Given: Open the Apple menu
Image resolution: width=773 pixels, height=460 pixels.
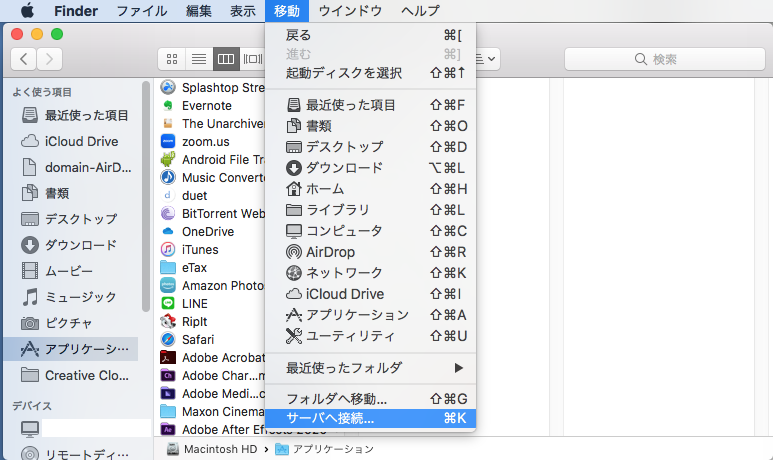Looking at the screenshot, I should pyautogui.click(x=27, y=10).
